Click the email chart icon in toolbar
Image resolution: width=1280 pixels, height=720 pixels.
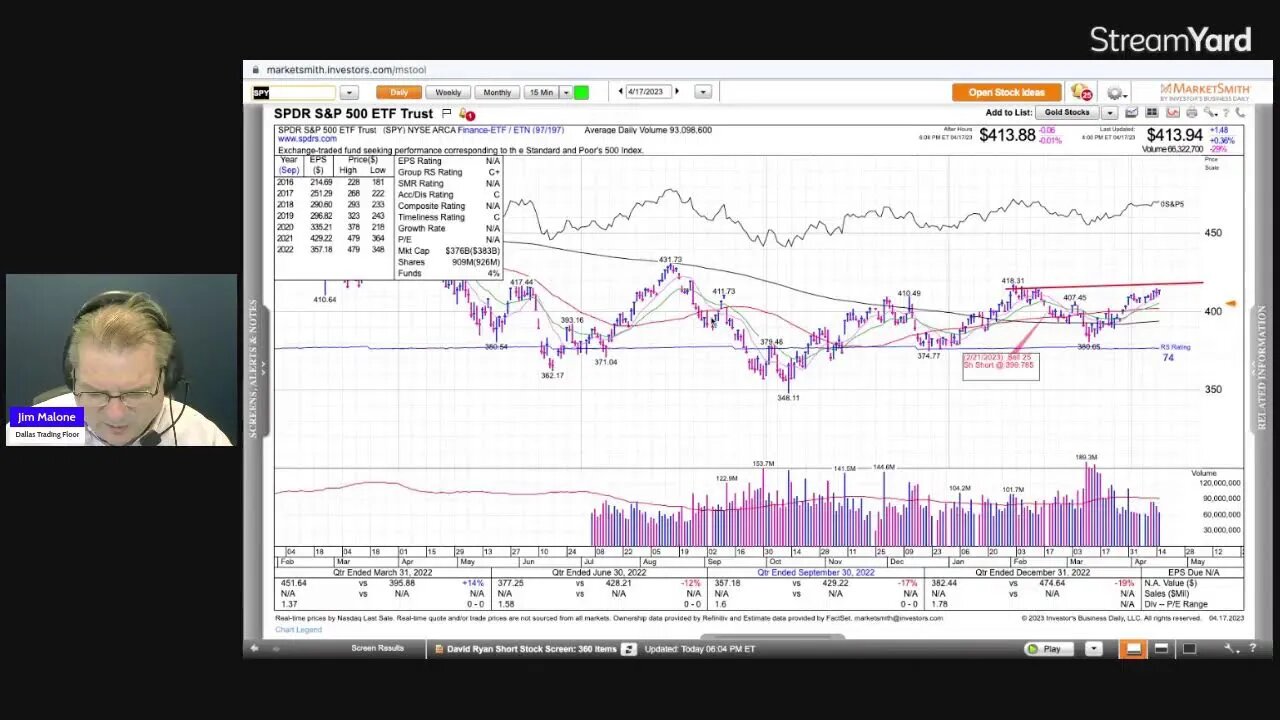tap(1131, 112)
